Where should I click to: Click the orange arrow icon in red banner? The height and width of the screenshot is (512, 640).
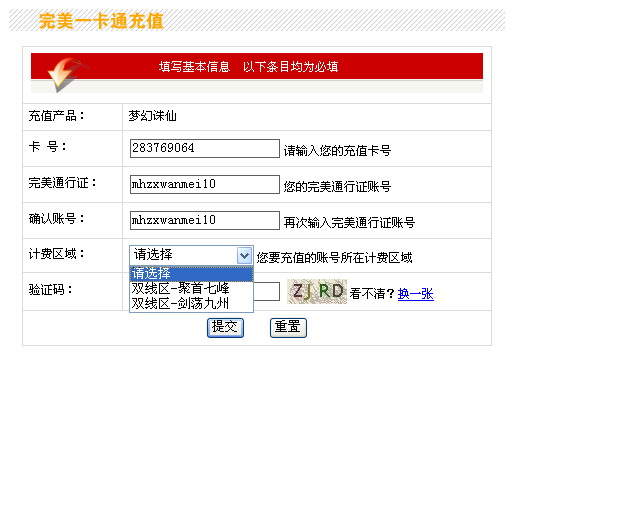coord(67,74)
